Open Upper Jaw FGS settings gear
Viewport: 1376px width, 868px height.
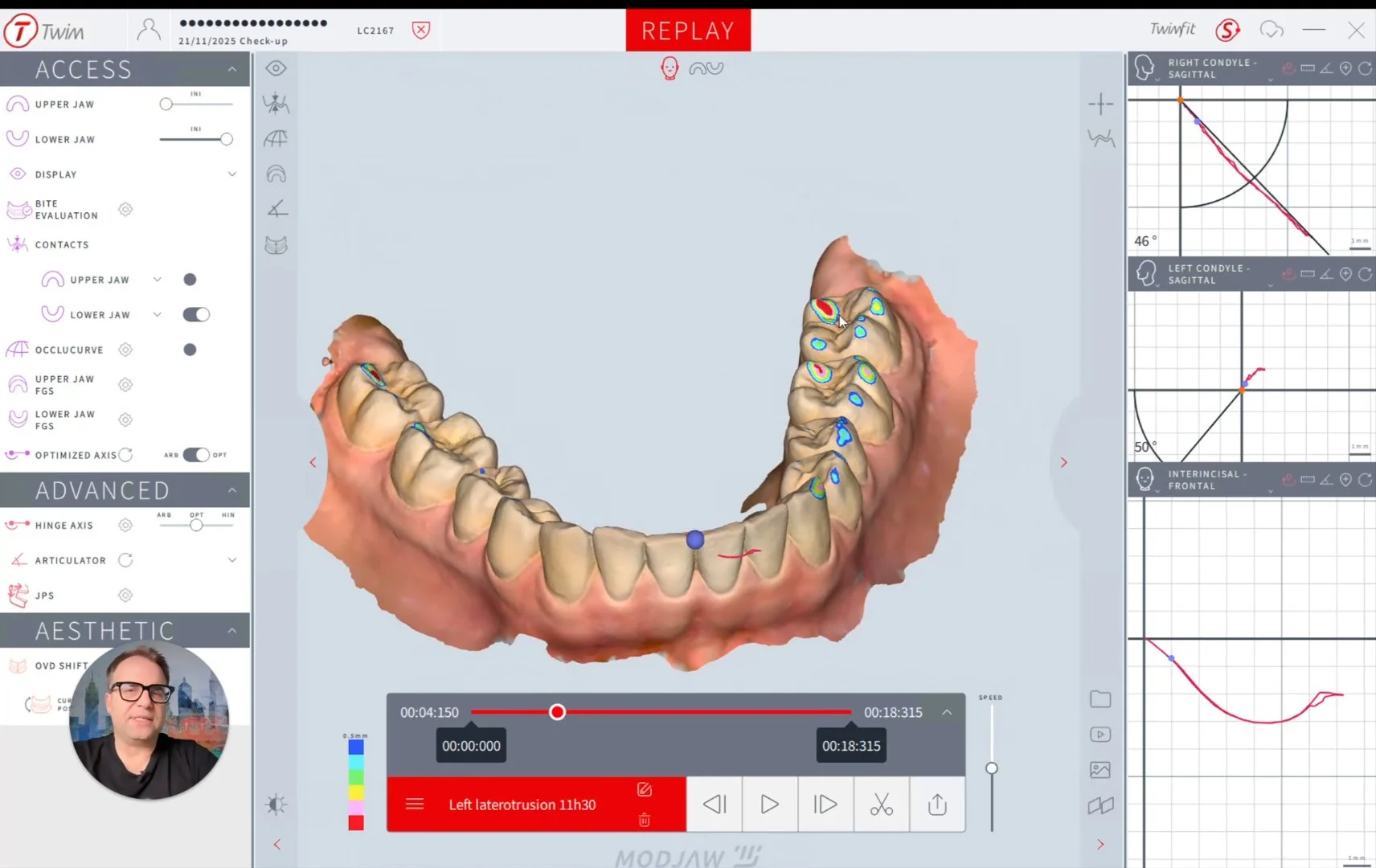(x=125, y=385)
